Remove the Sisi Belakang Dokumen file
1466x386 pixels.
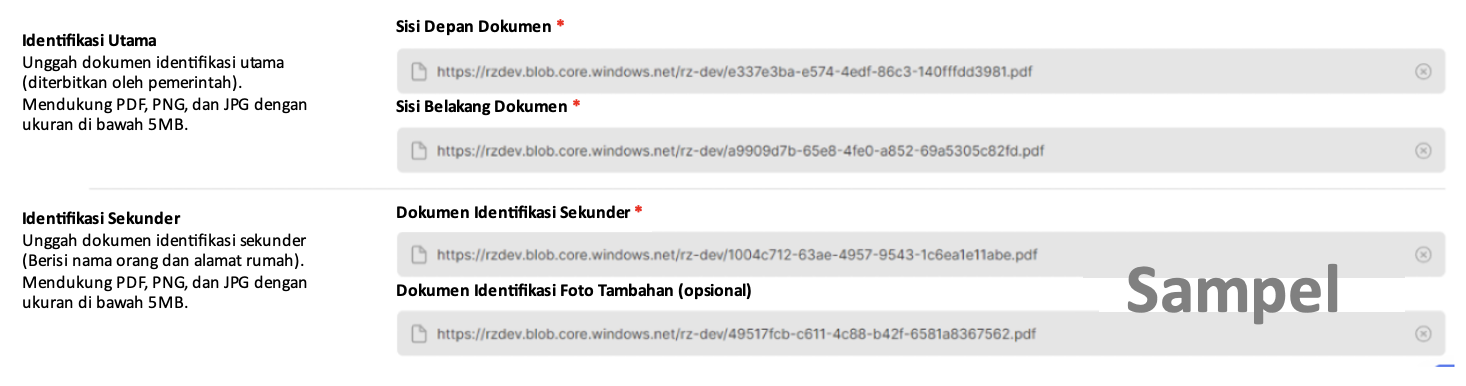coord(1423,151)
